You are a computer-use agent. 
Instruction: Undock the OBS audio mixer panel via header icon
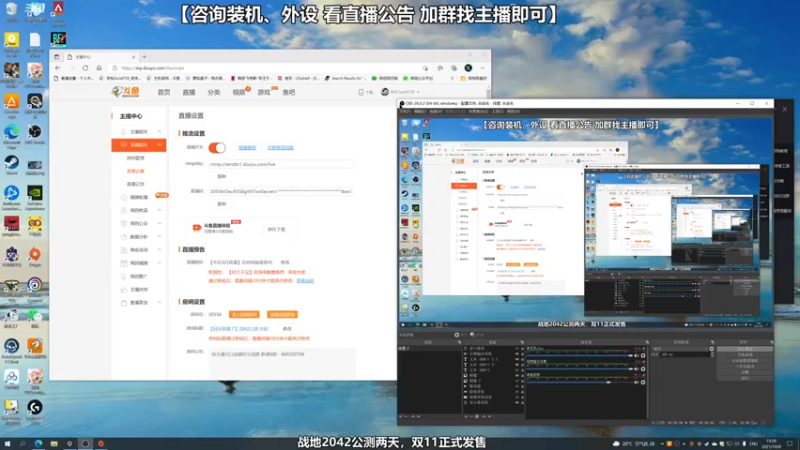pos(647,342)
